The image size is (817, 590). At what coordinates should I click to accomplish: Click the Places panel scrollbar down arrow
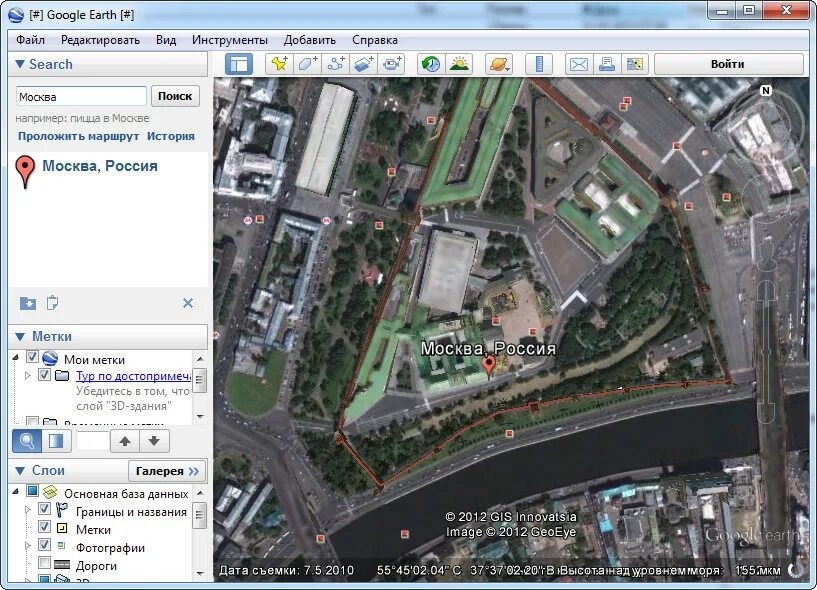coord(200,417)
